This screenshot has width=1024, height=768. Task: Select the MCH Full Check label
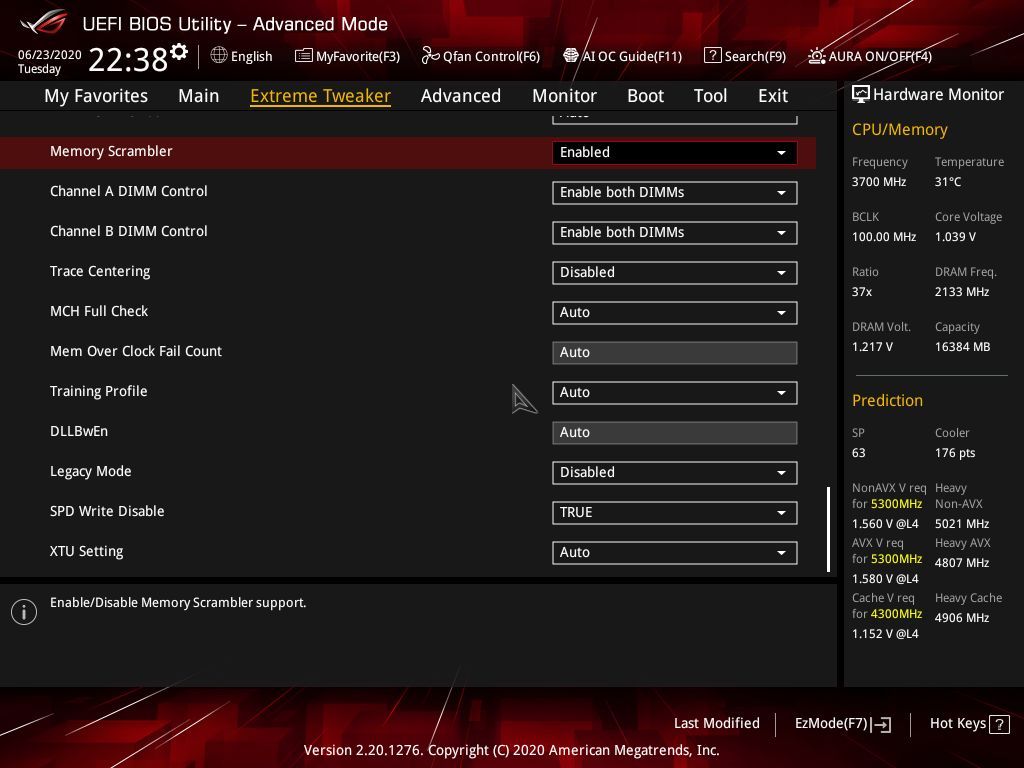[x=99, y=312]
